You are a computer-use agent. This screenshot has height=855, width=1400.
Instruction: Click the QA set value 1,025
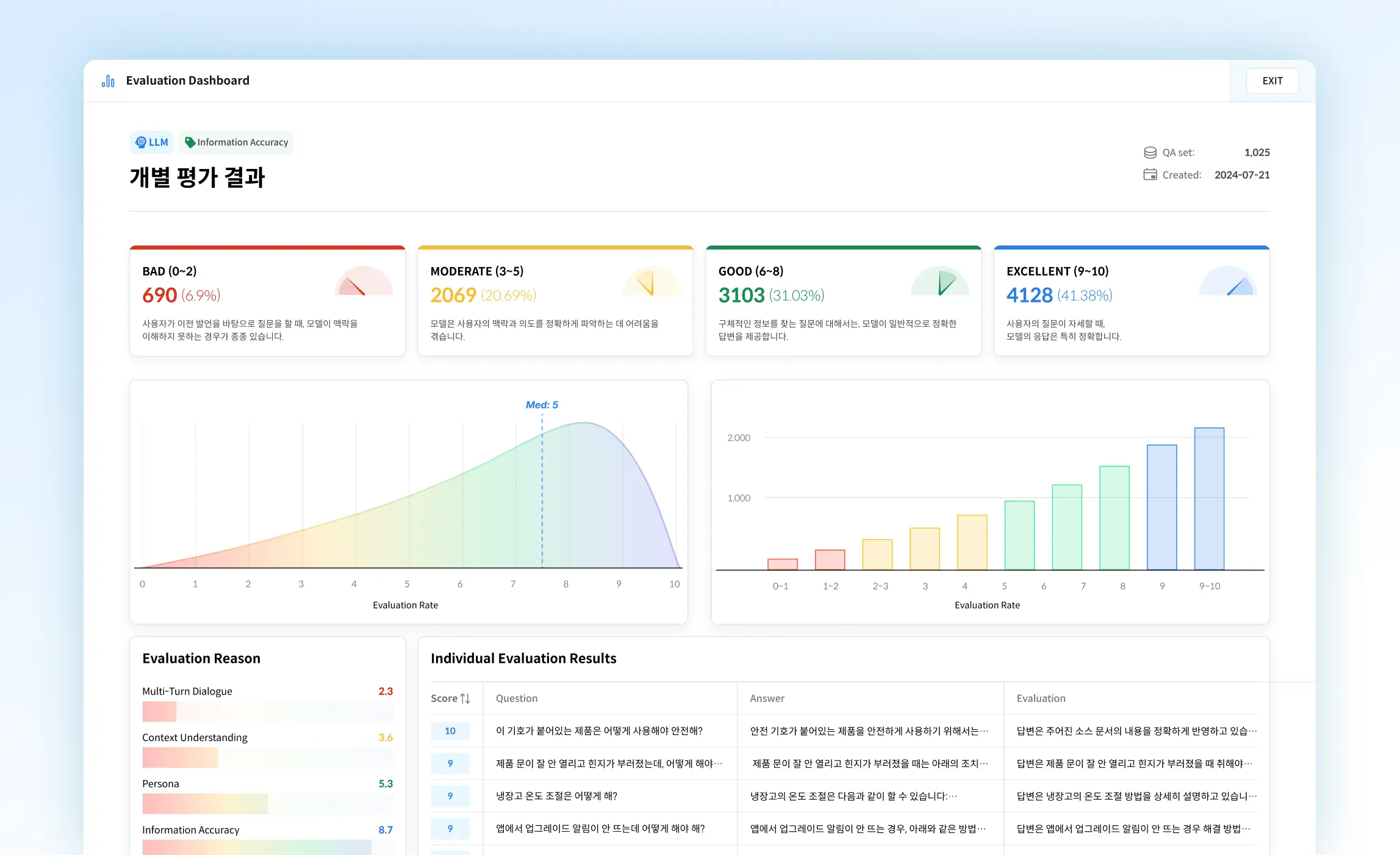tap(1257, 152)
